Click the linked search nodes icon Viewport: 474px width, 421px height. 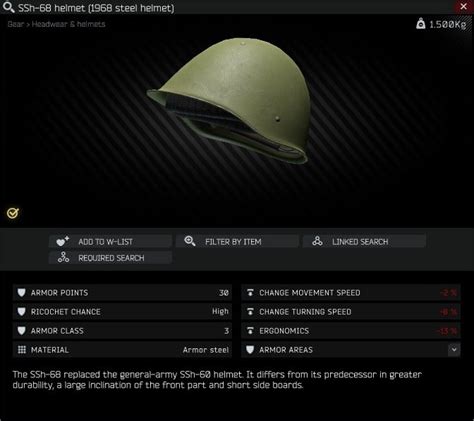pos(317,241)
